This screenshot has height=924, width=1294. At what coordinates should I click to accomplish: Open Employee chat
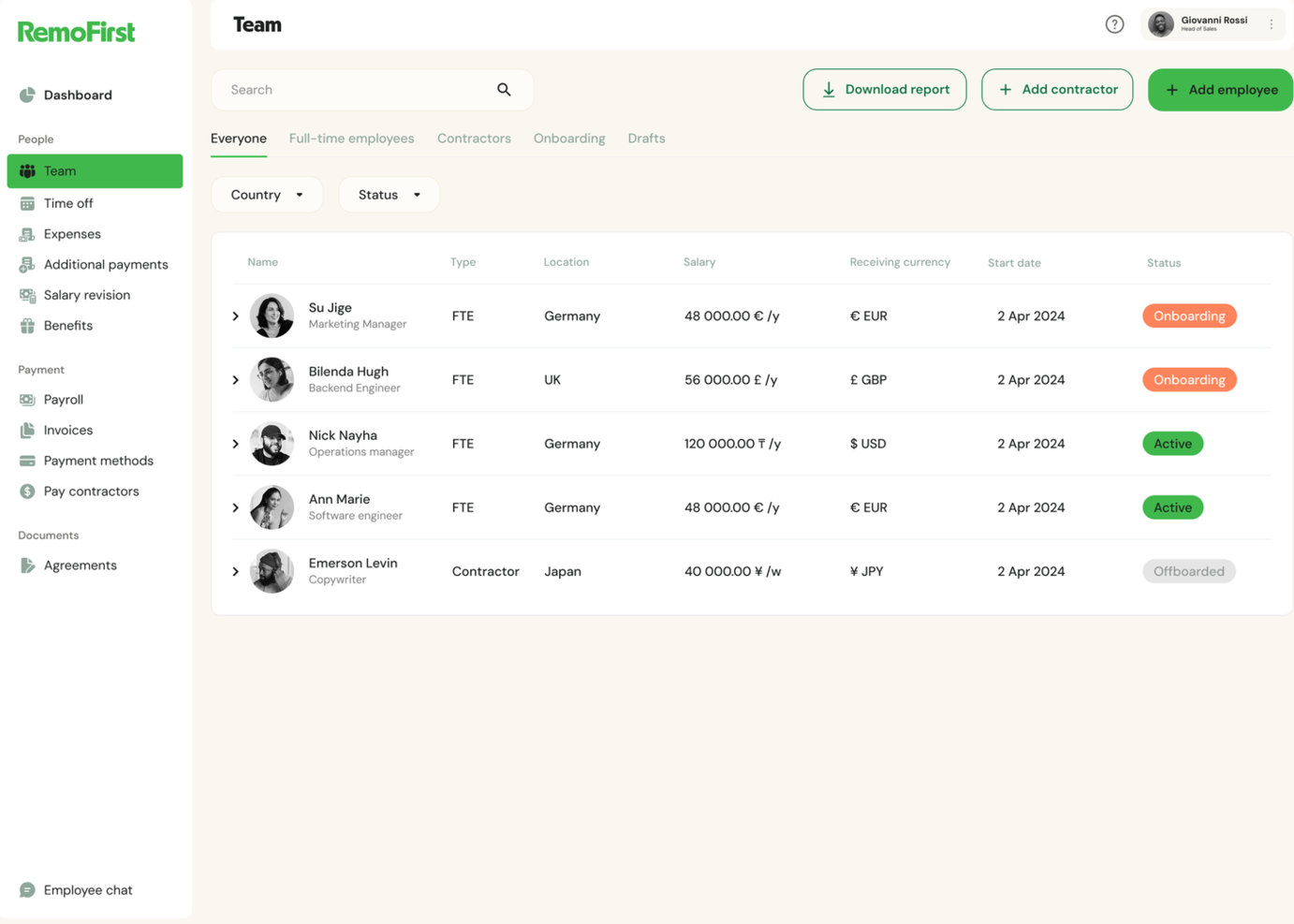(x=87, y=889)
